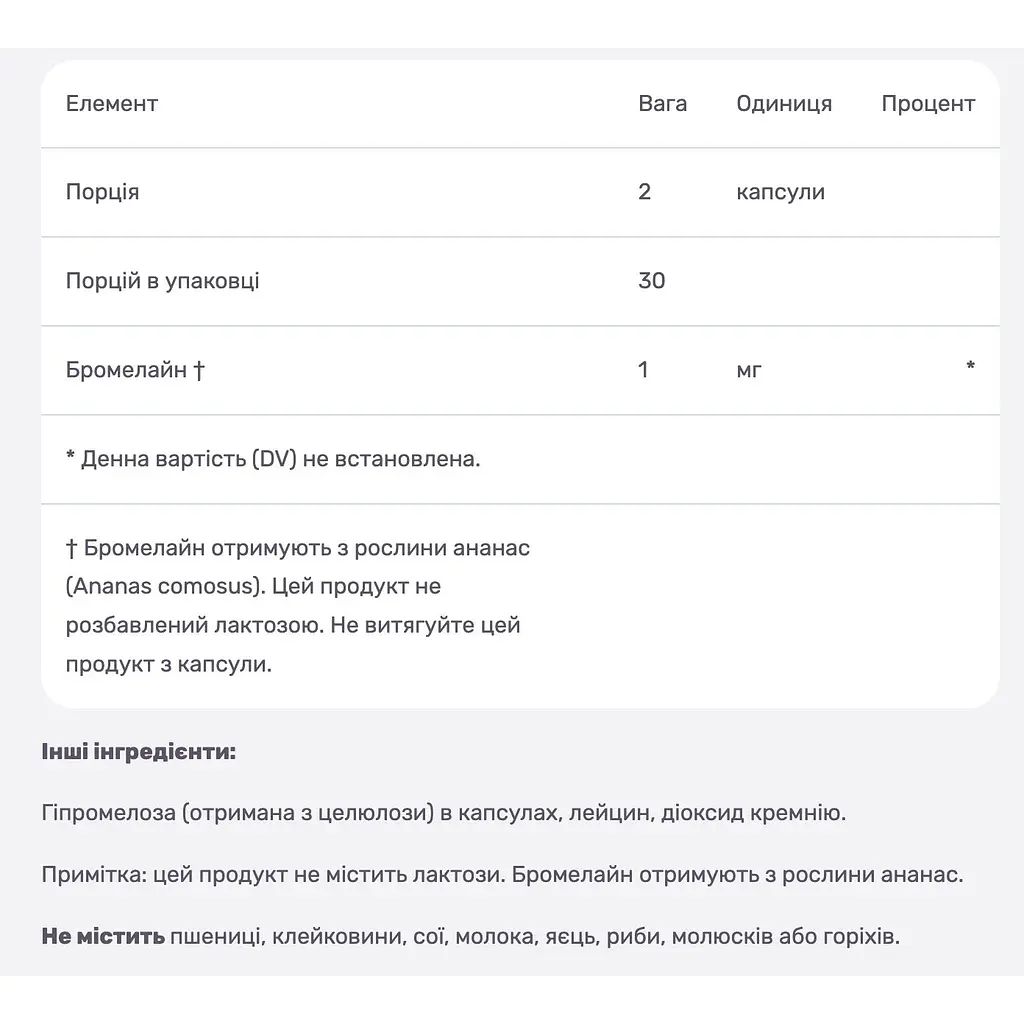Click the Вага column header

click(662, 104)
